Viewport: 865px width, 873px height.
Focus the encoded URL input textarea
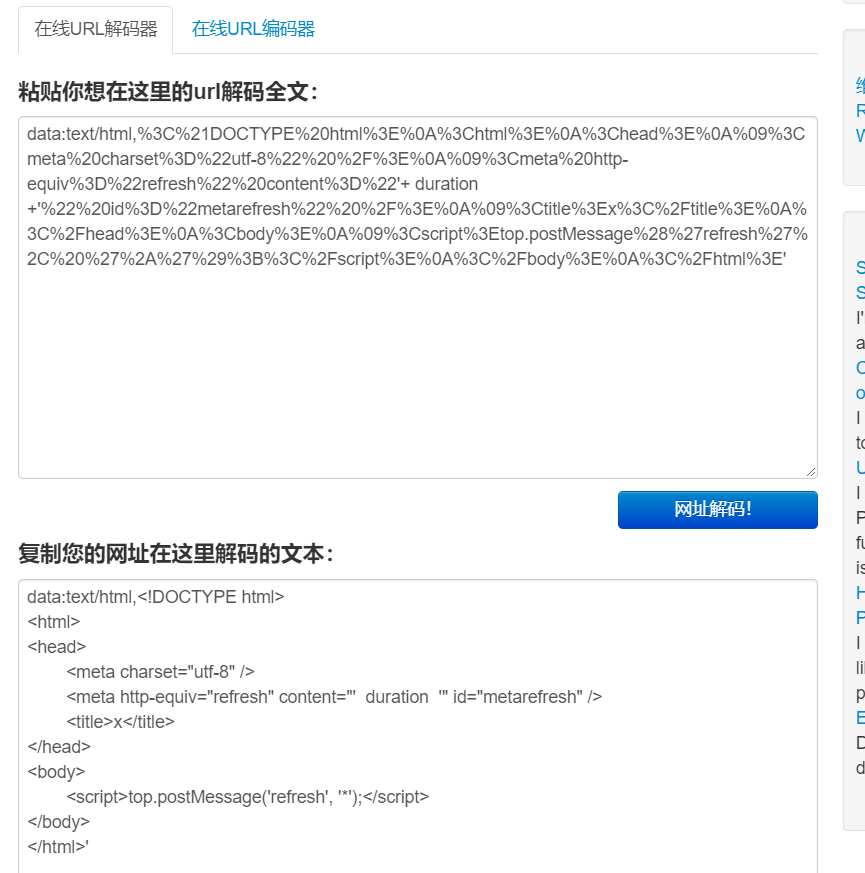click(x=418, y=297)
